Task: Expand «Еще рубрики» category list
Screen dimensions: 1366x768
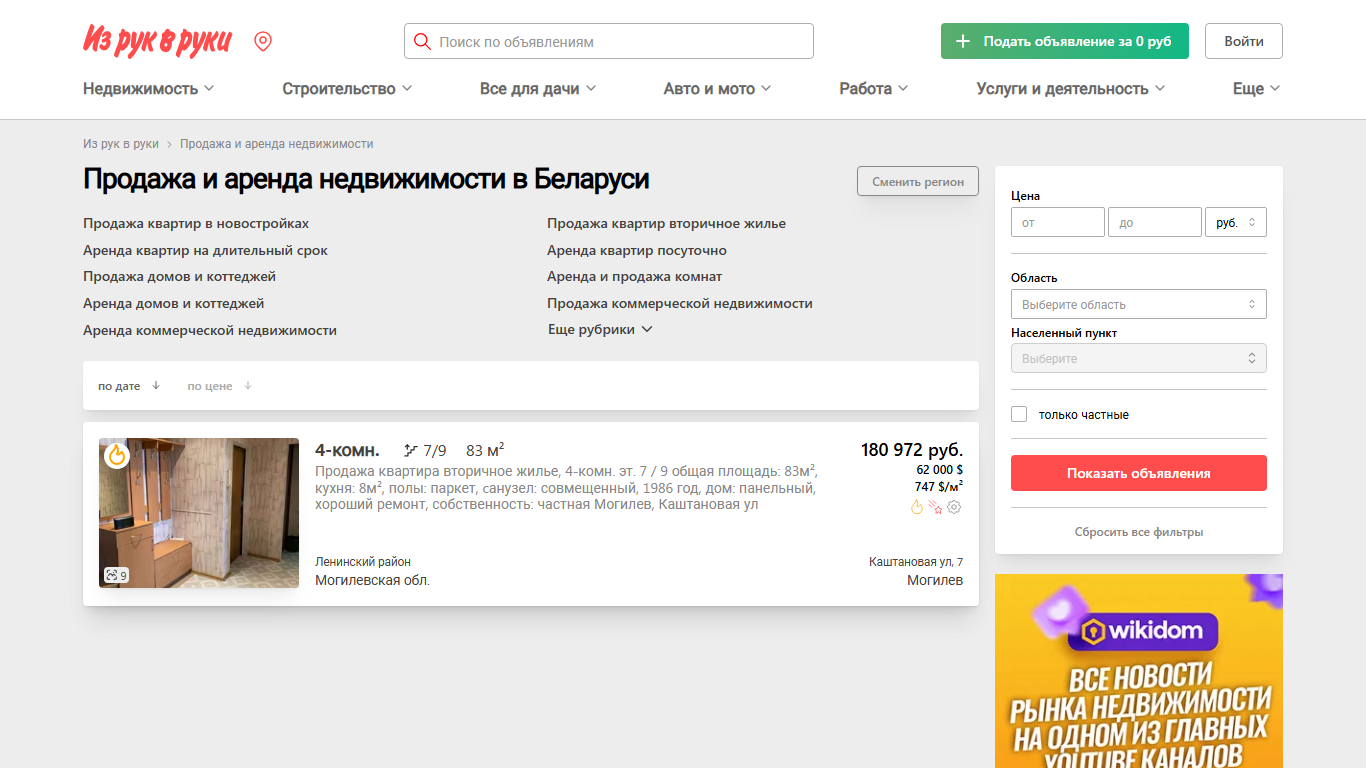Action: point(600,329)
